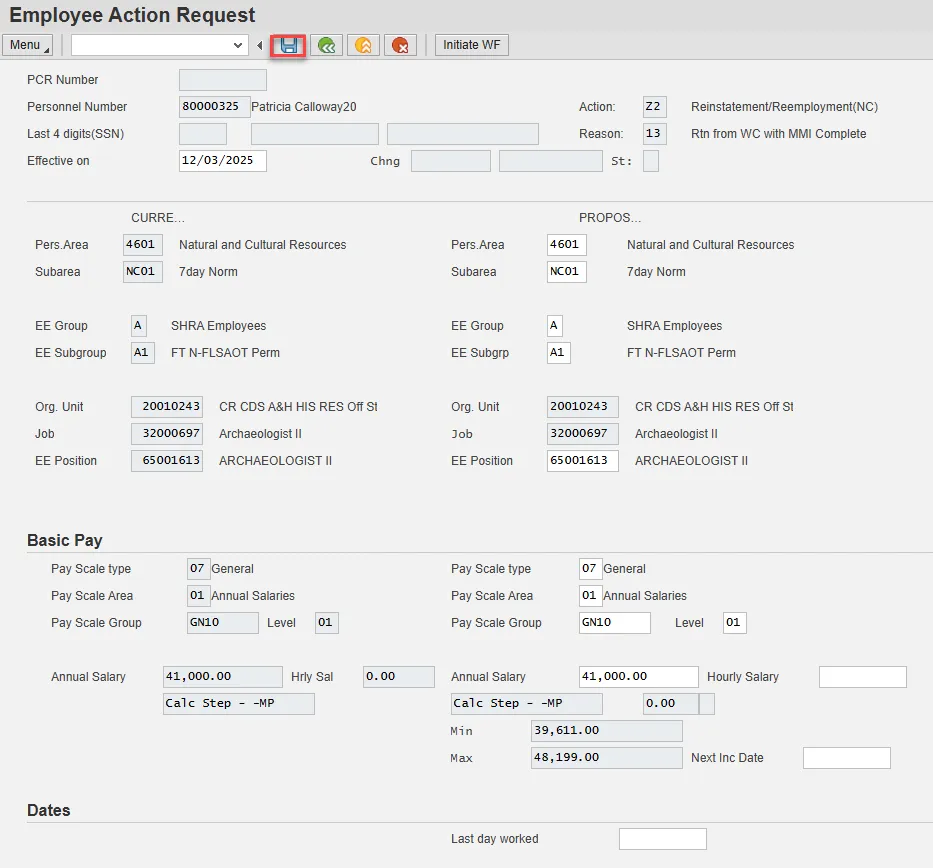Click the proposed Pers.Area 4601 field
933x868 pixels.
(566, 245)
